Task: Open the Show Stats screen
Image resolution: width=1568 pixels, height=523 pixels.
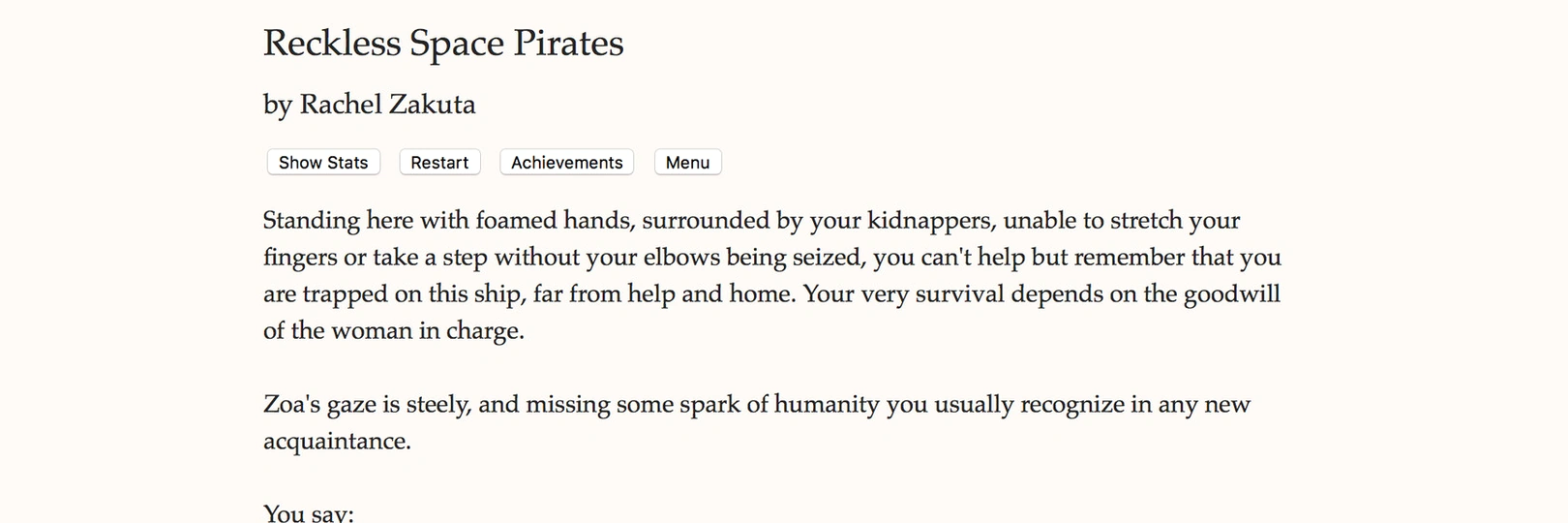Action: tap(323, 163)
